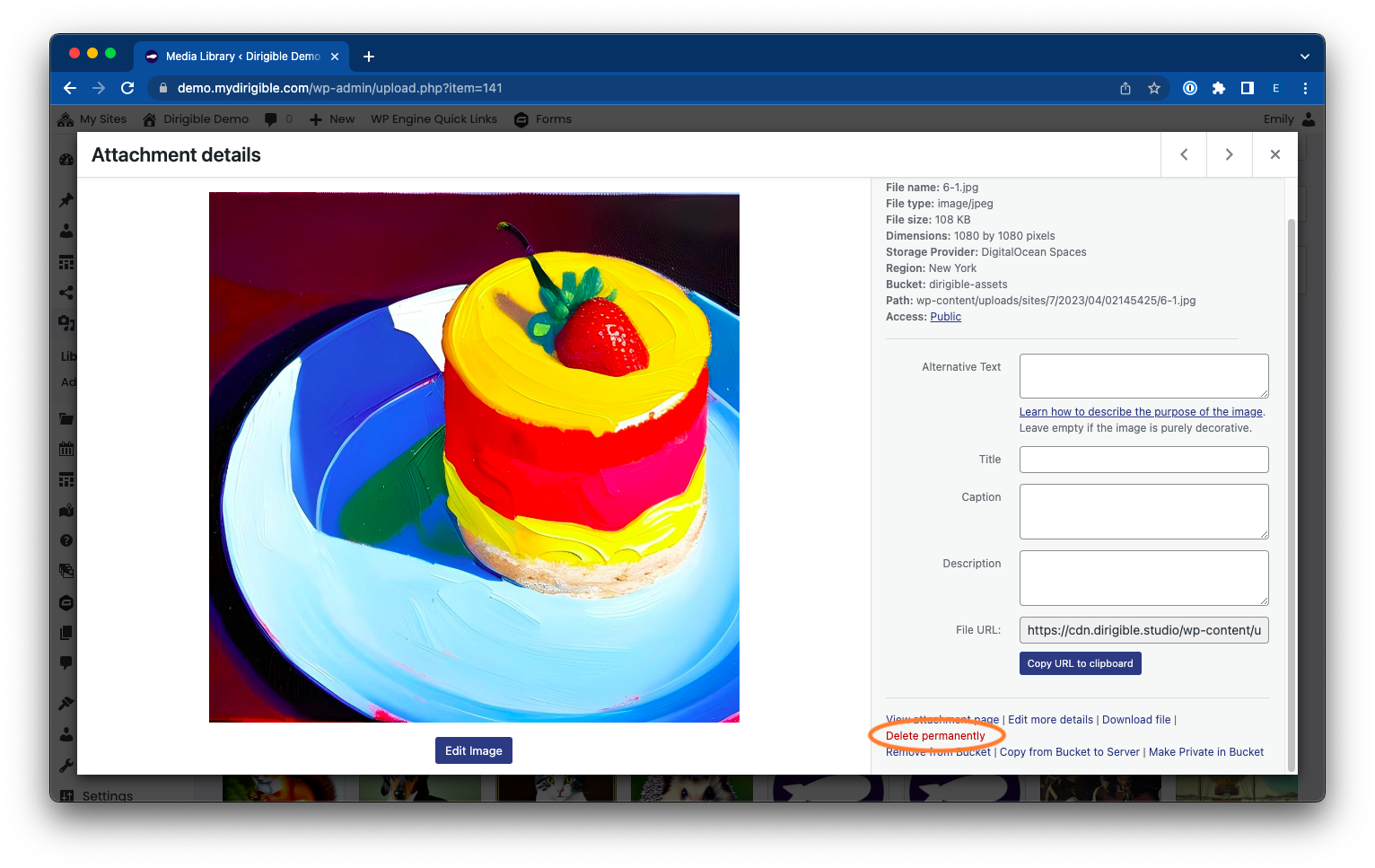Open the 1Password extension icon

click(x=1190, y=88)
